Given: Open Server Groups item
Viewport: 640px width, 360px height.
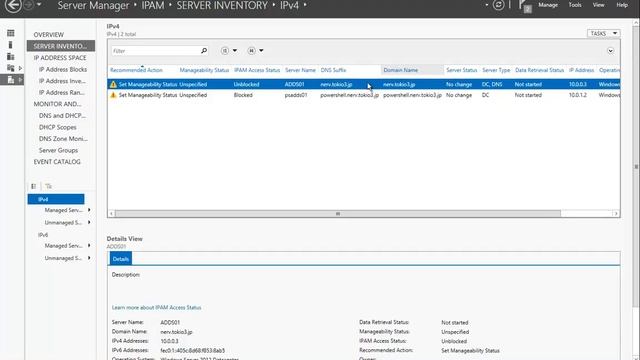Looking at the screenshot, I should (58, 150).
